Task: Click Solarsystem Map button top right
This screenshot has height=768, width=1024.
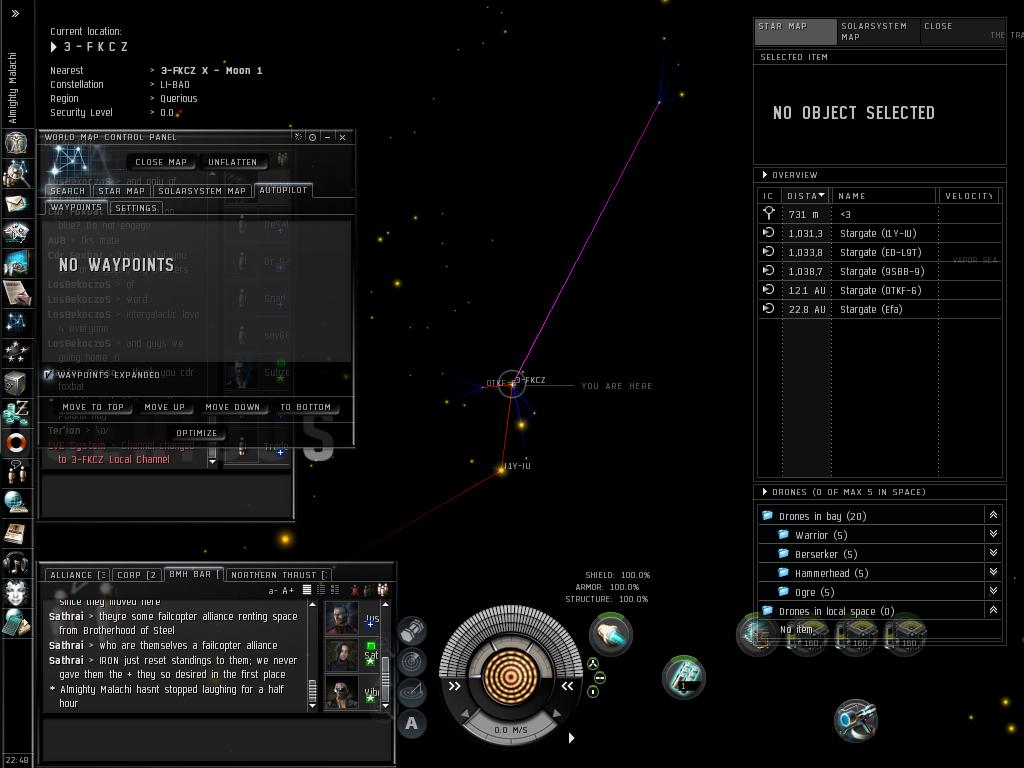Action: 878,31
